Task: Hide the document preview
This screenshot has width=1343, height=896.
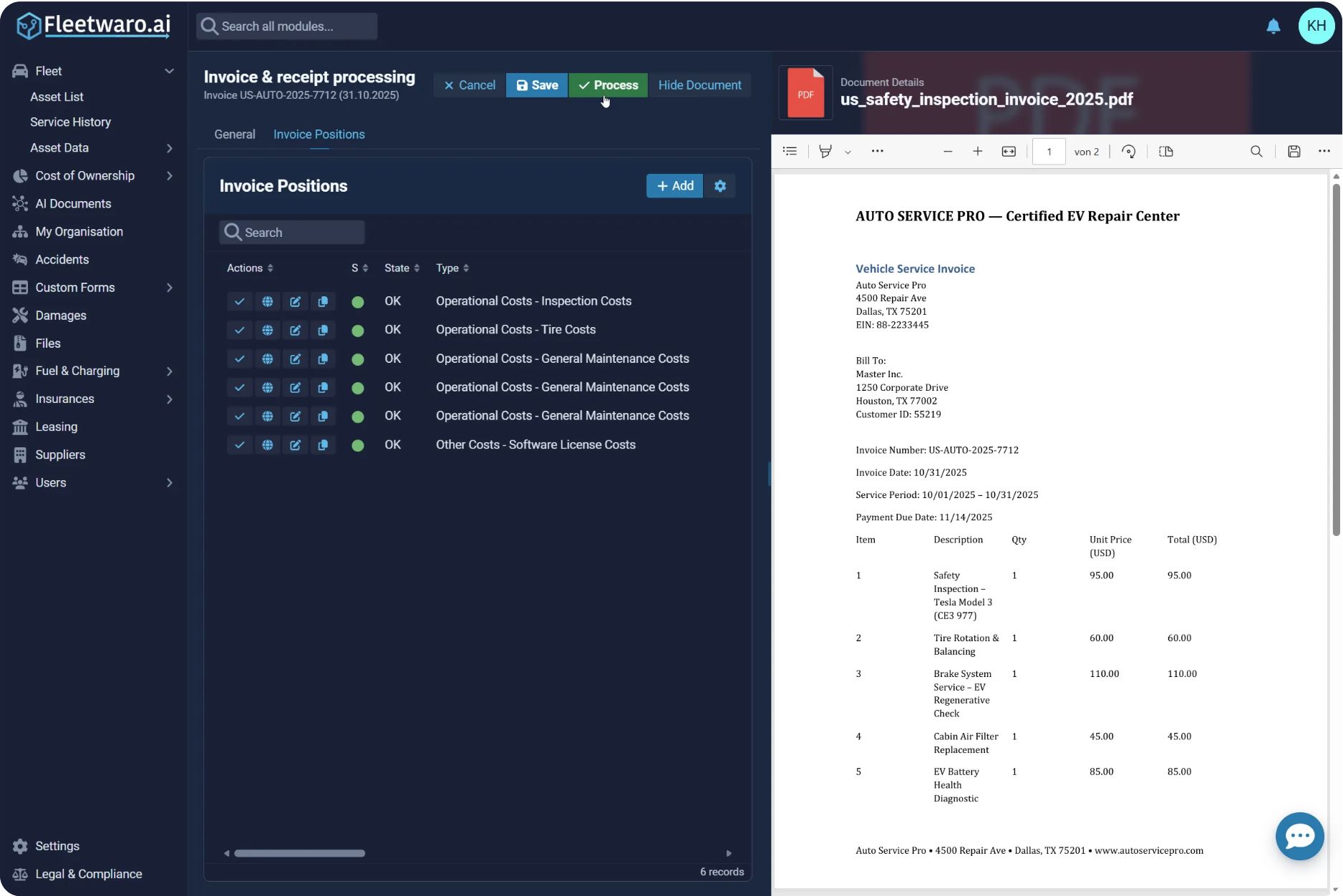Action: click(699, 85)
